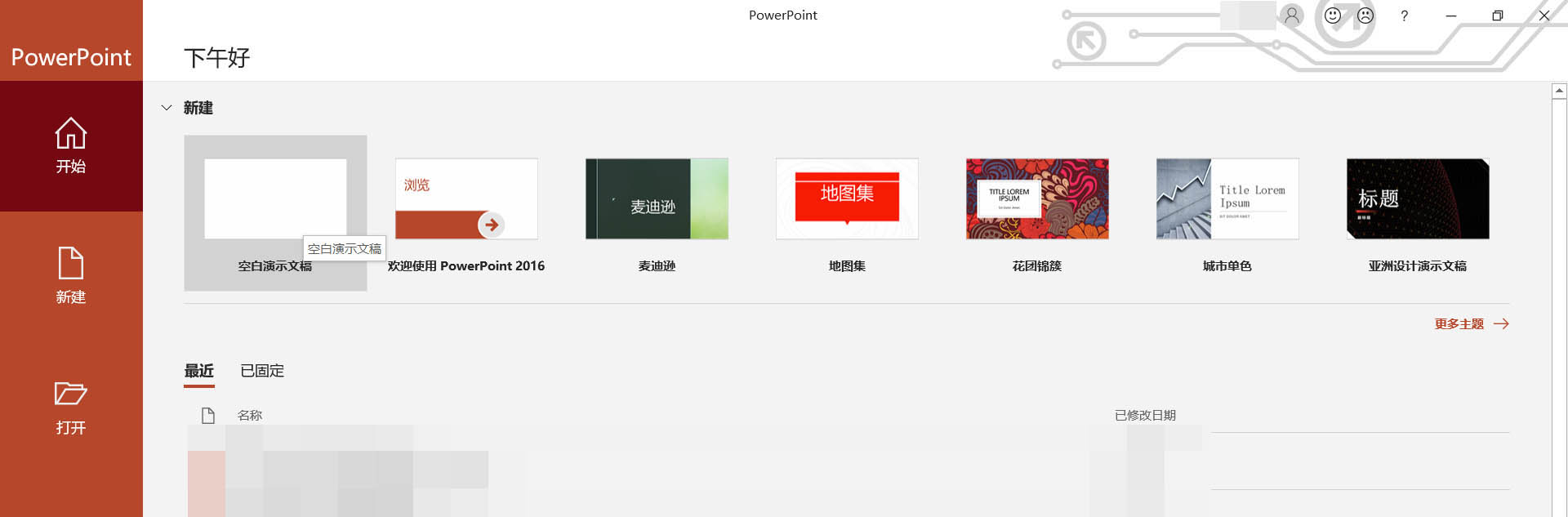
Task: Choose the 花团锦簇 theme thumbnail
Action: click(x=1037, y=199)
